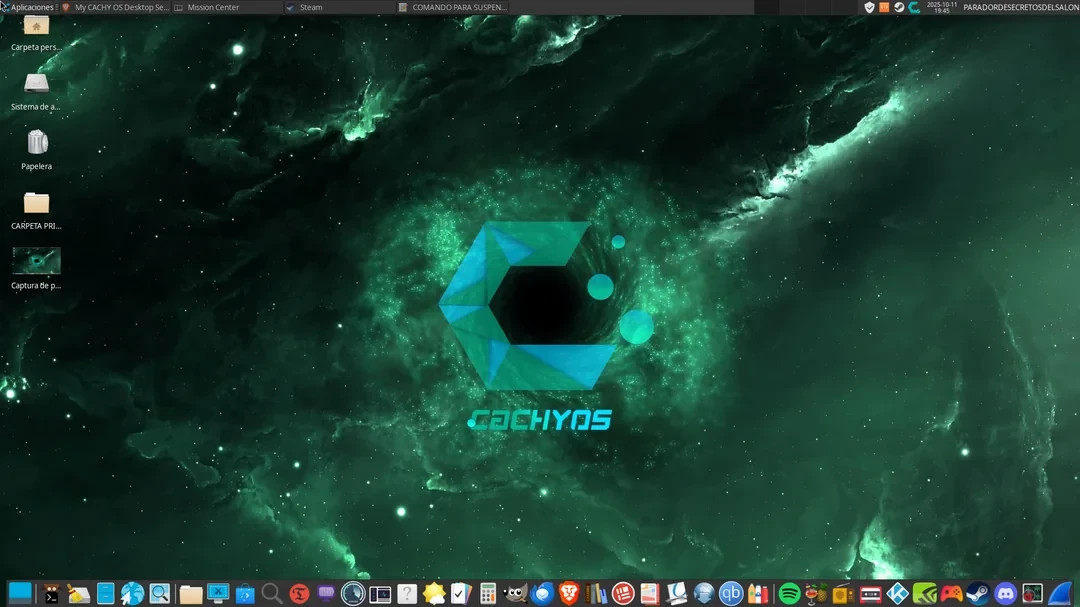Open the sun weather app
Viewport: 1080px width, 607px height.
coord(434,593)
